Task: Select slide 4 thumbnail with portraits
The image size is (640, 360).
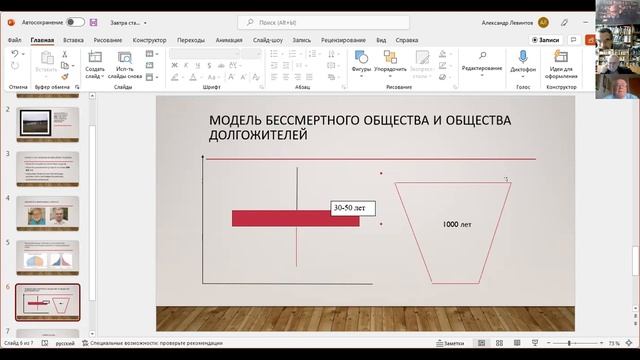Action: pos(48,213)
